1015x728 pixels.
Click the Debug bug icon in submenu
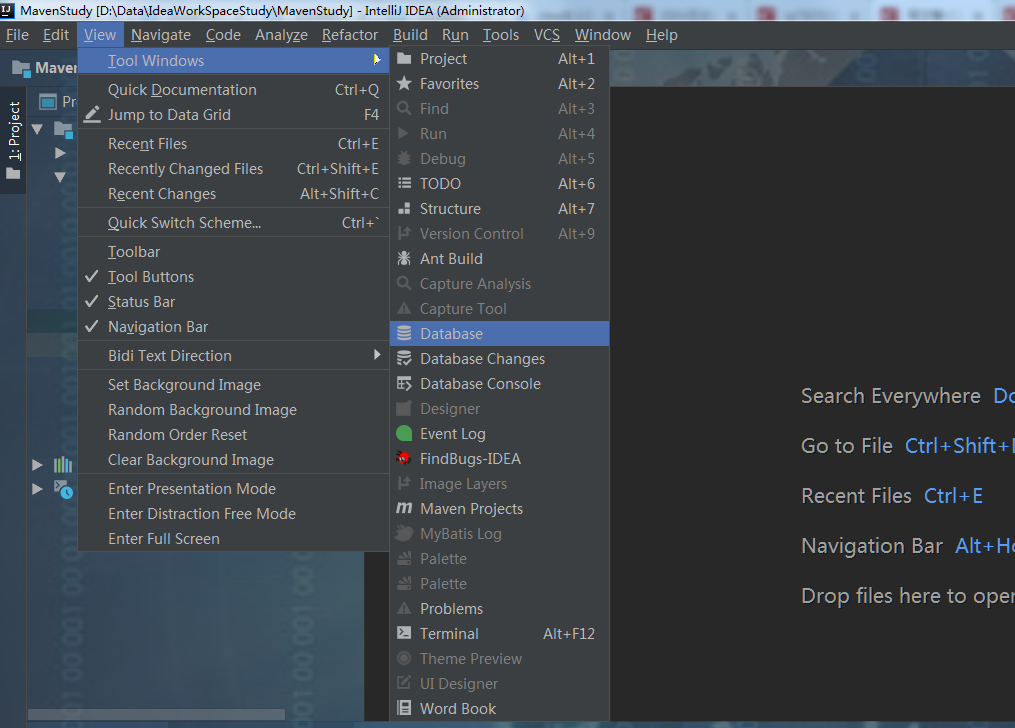404,158
